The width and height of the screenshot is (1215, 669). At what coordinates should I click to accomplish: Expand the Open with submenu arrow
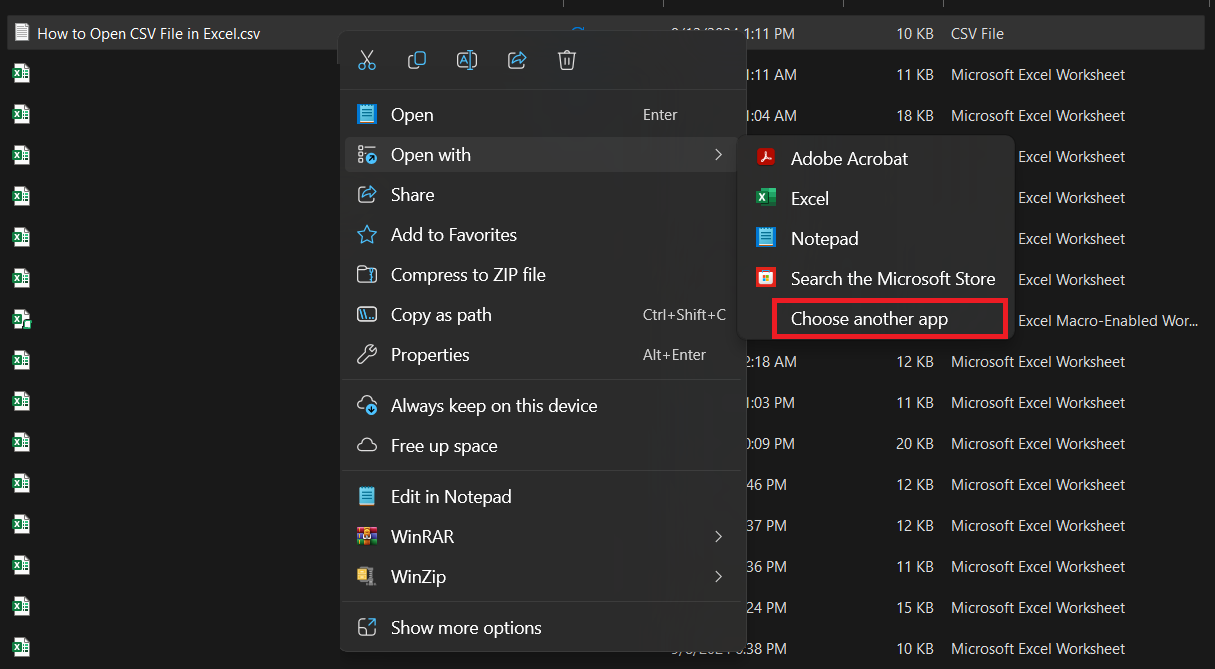pos(718,155)
